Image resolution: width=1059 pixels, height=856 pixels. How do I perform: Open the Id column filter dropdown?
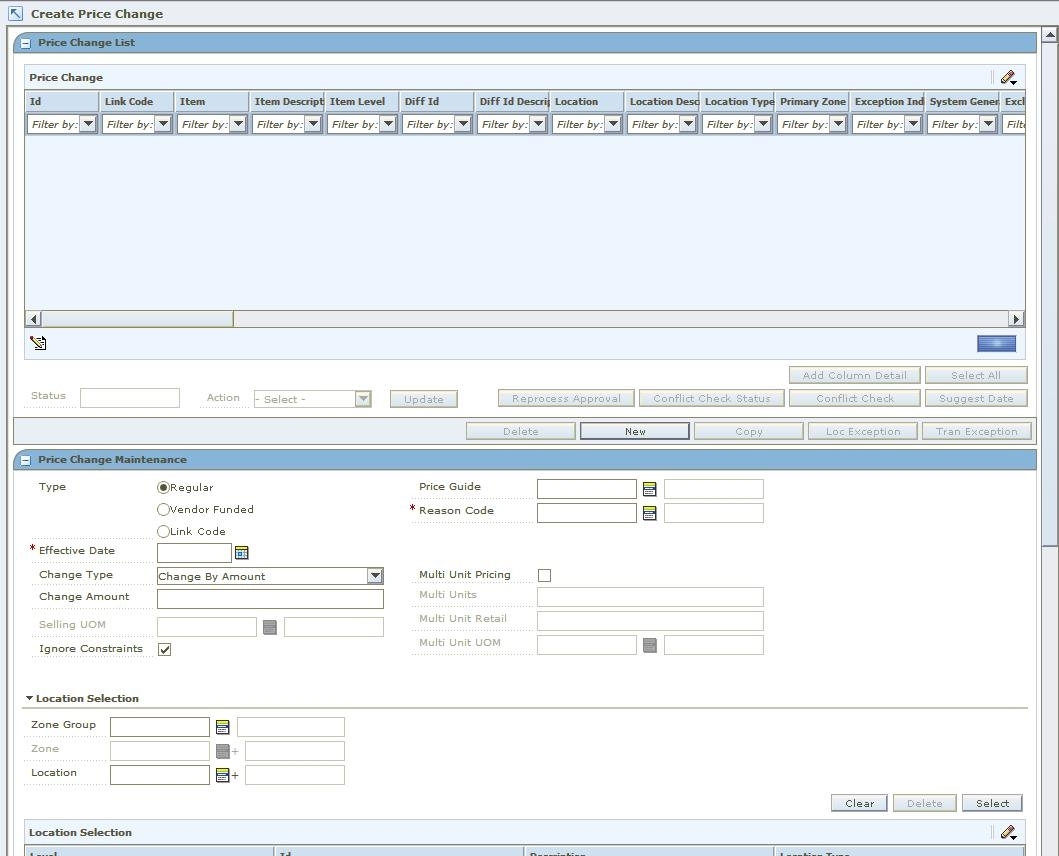tap(88, 124)
